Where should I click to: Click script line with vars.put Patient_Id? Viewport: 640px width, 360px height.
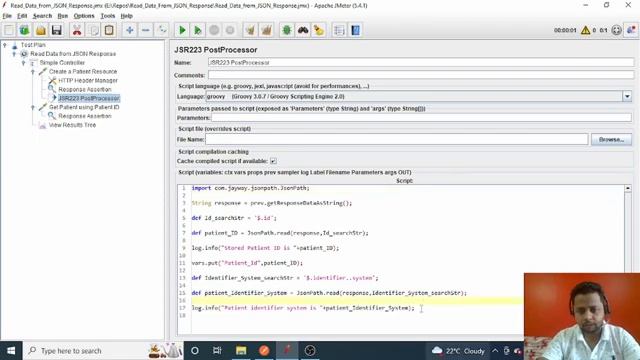click(x=247, y=263)
